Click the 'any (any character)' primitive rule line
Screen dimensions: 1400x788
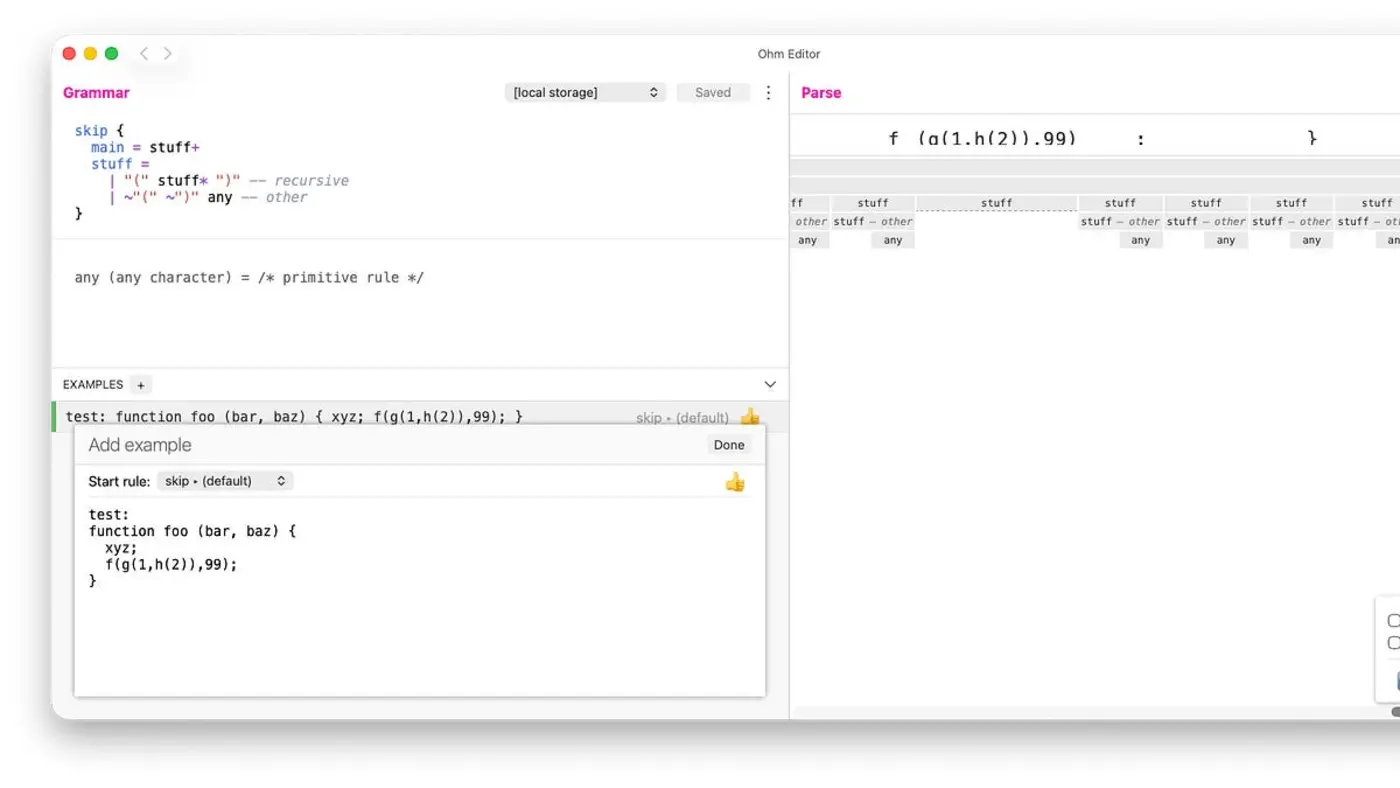click(249, 277)
